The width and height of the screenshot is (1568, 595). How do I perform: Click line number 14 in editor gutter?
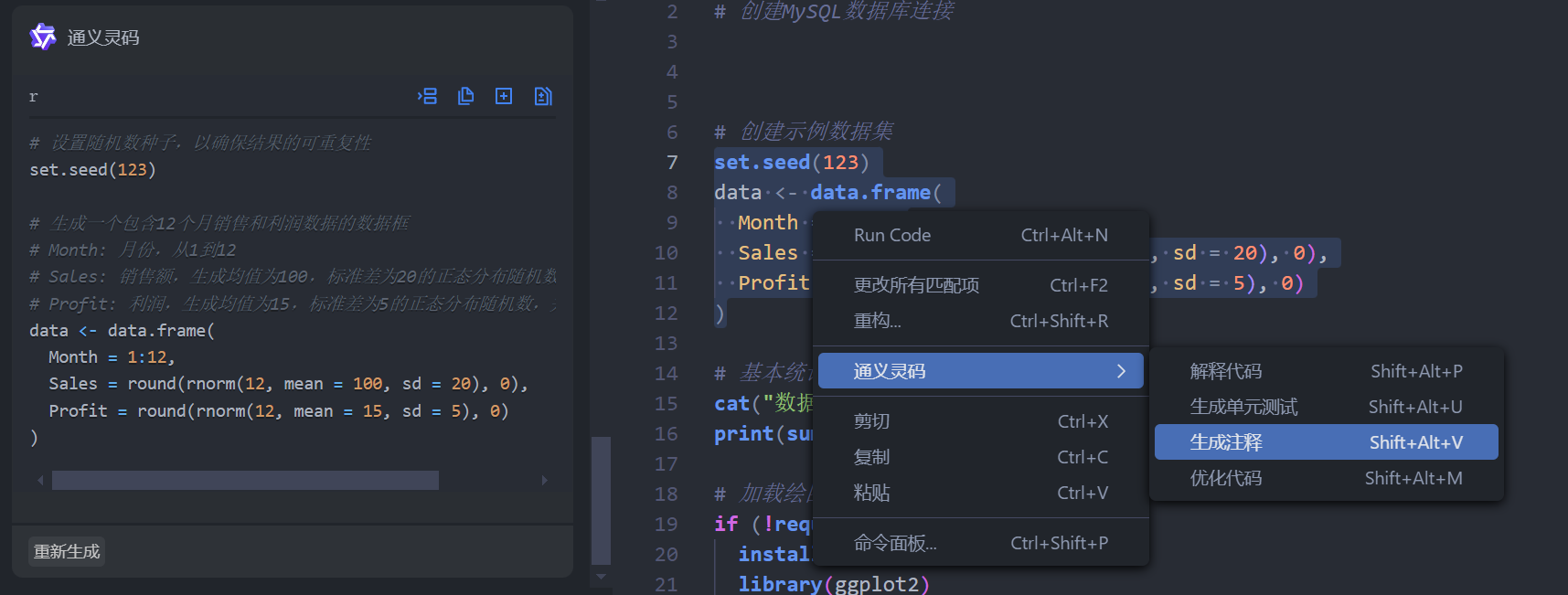click(667, 374)
